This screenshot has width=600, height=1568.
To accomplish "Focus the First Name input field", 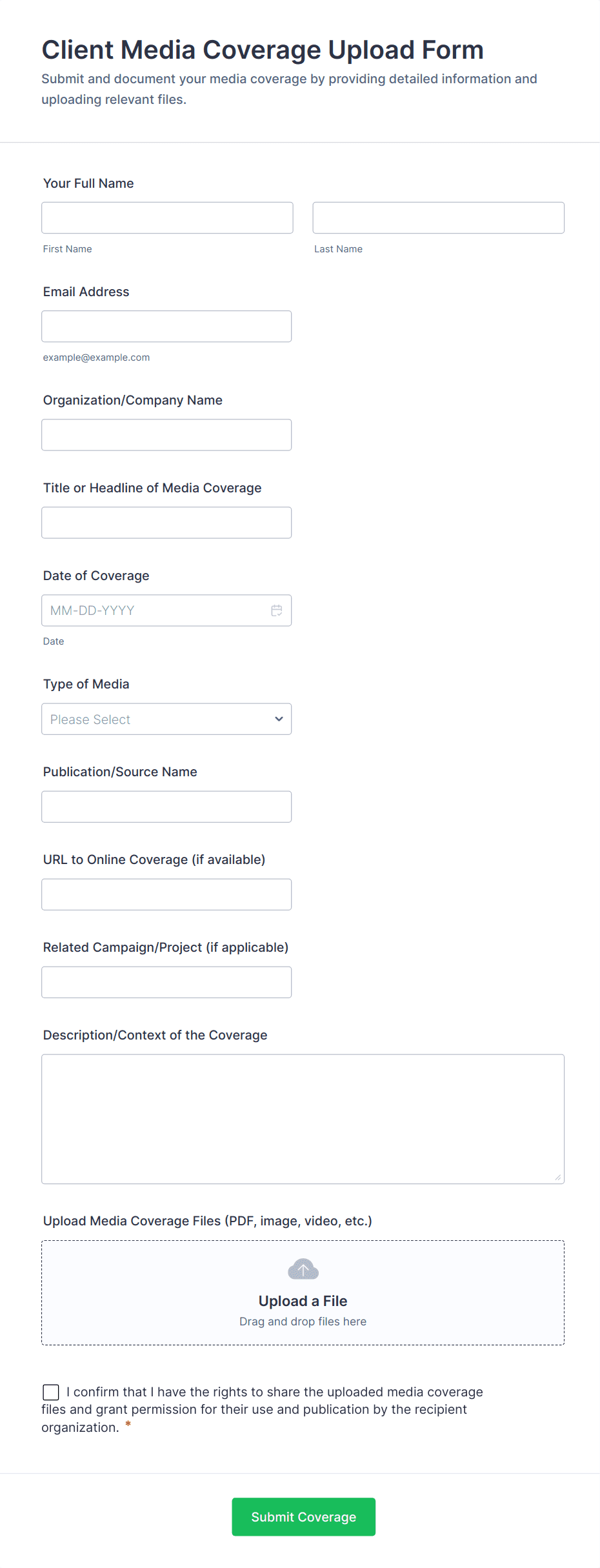I will point(167,218).
